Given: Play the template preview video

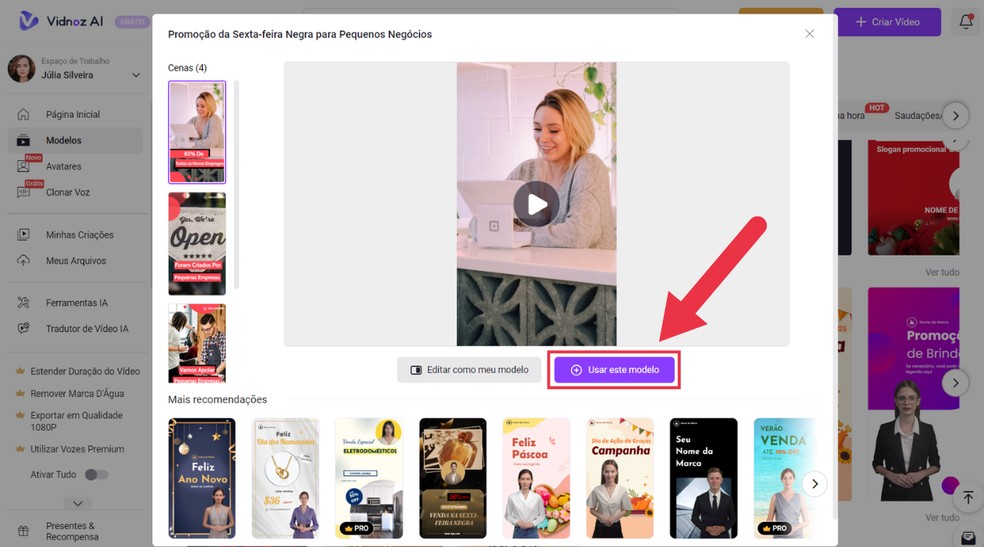Looking at the screenshot, I should click(x=537, y=204).
